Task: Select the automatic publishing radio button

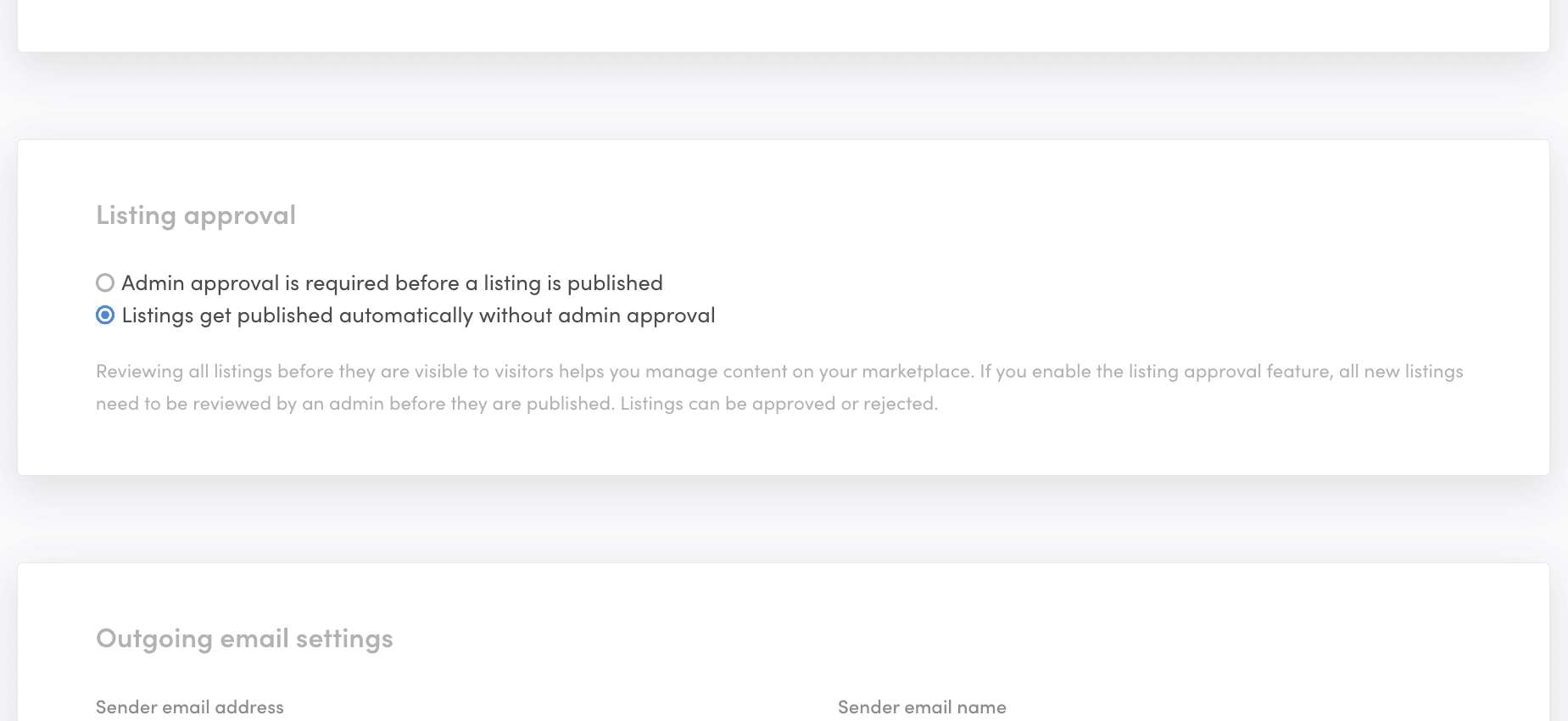Action: (x=105, y=316)
